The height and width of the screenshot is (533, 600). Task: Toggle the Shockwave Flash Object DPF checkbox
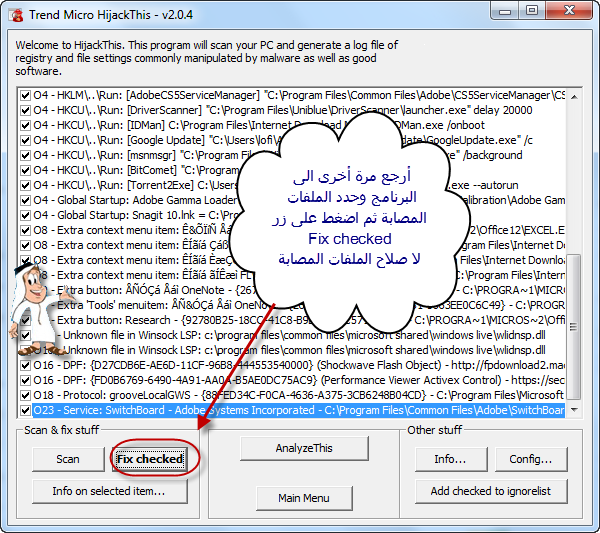point(25,365)
